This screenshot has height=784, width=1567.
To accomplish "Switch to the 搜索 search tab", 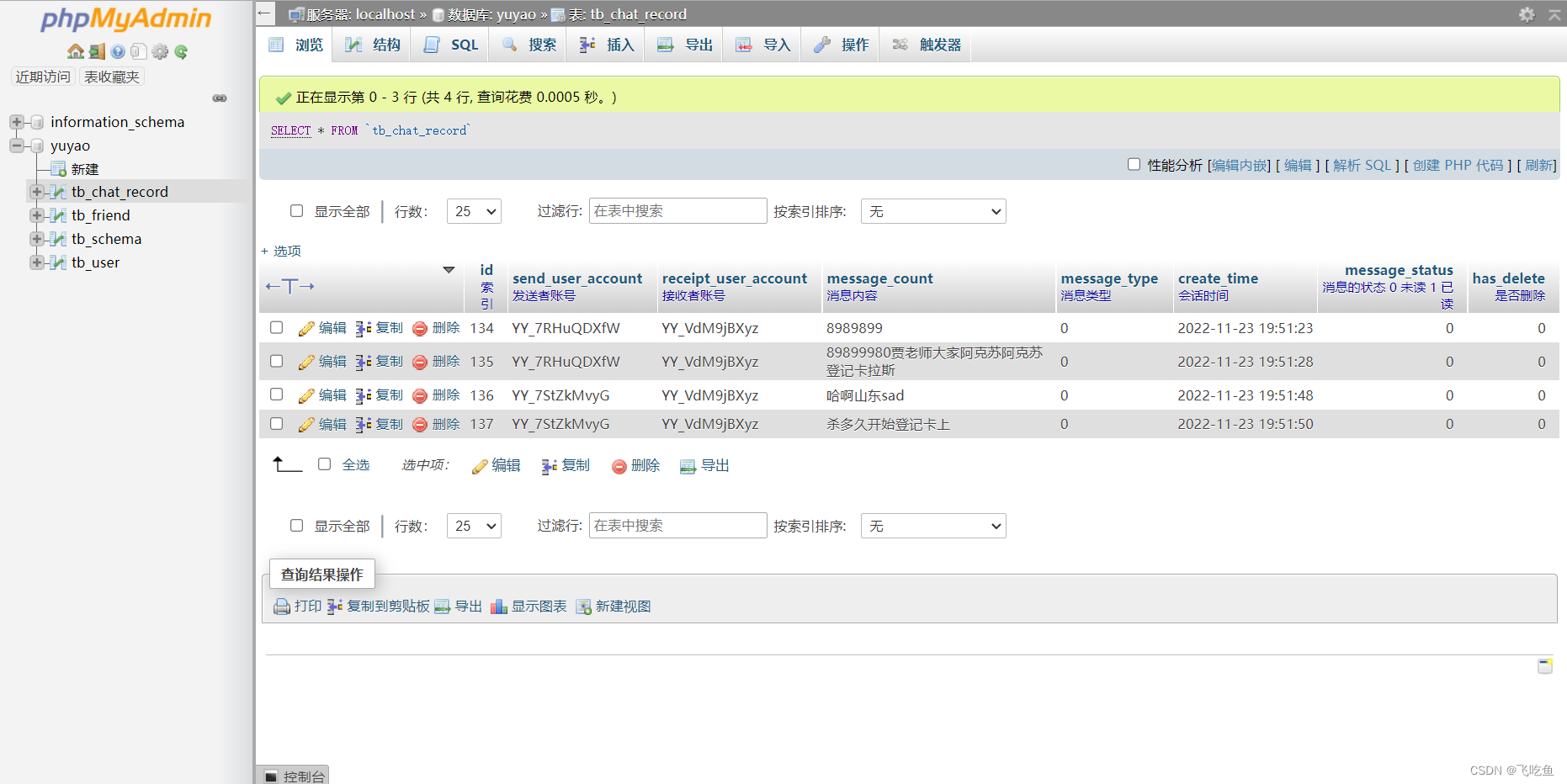I will [528, 45].
